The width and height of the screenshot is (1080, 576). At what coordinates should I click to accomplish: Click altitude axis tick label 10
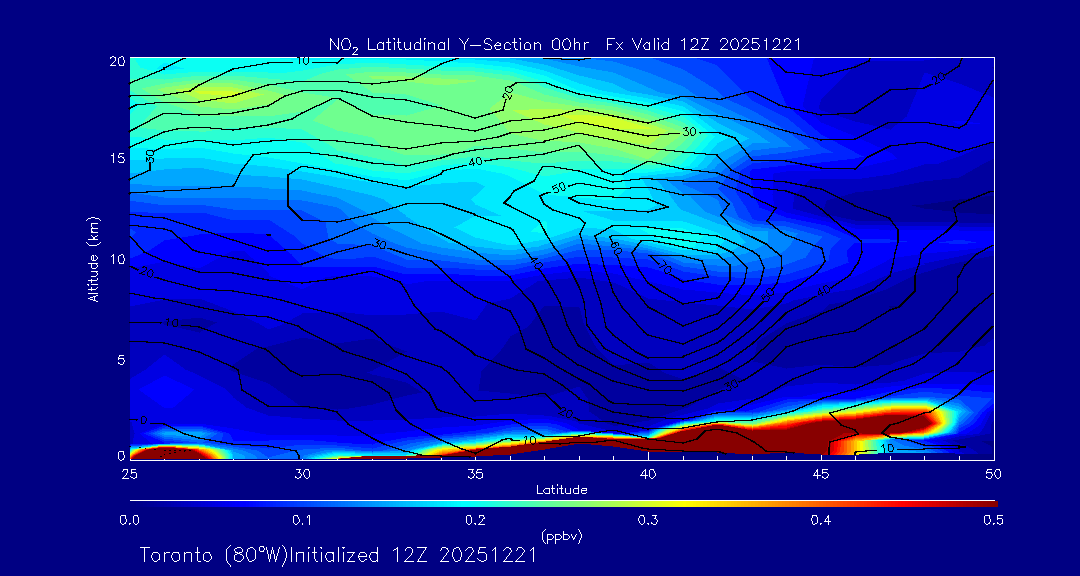tap(116, 258)
